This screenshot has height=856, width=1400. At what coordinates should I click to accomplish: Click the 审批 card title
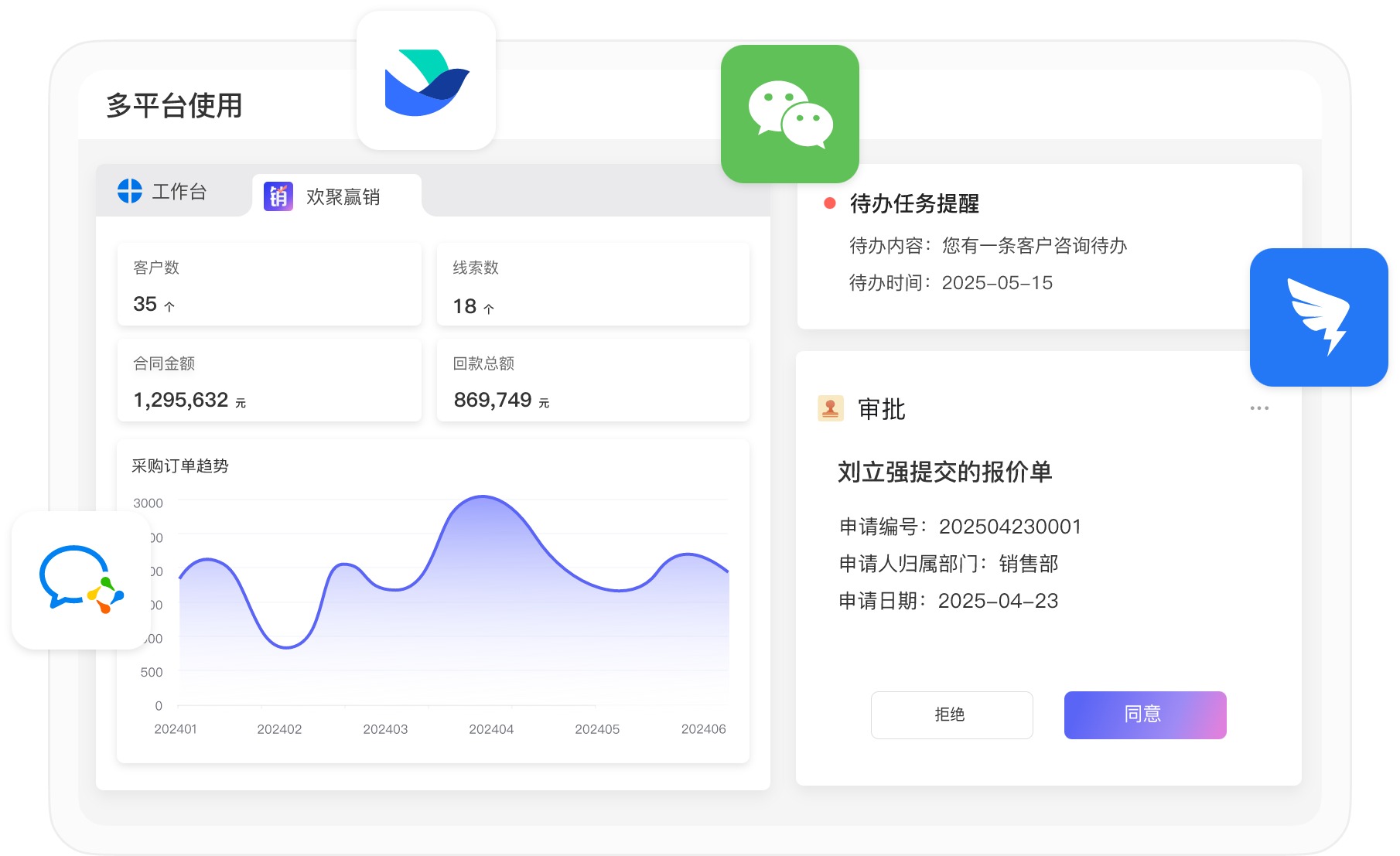click(x=882, y=409)
